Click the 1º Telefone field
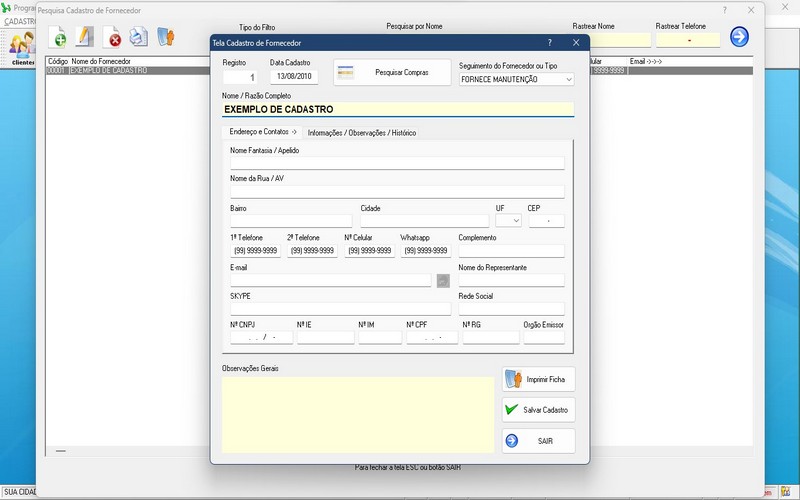 [x=255, y=251]
